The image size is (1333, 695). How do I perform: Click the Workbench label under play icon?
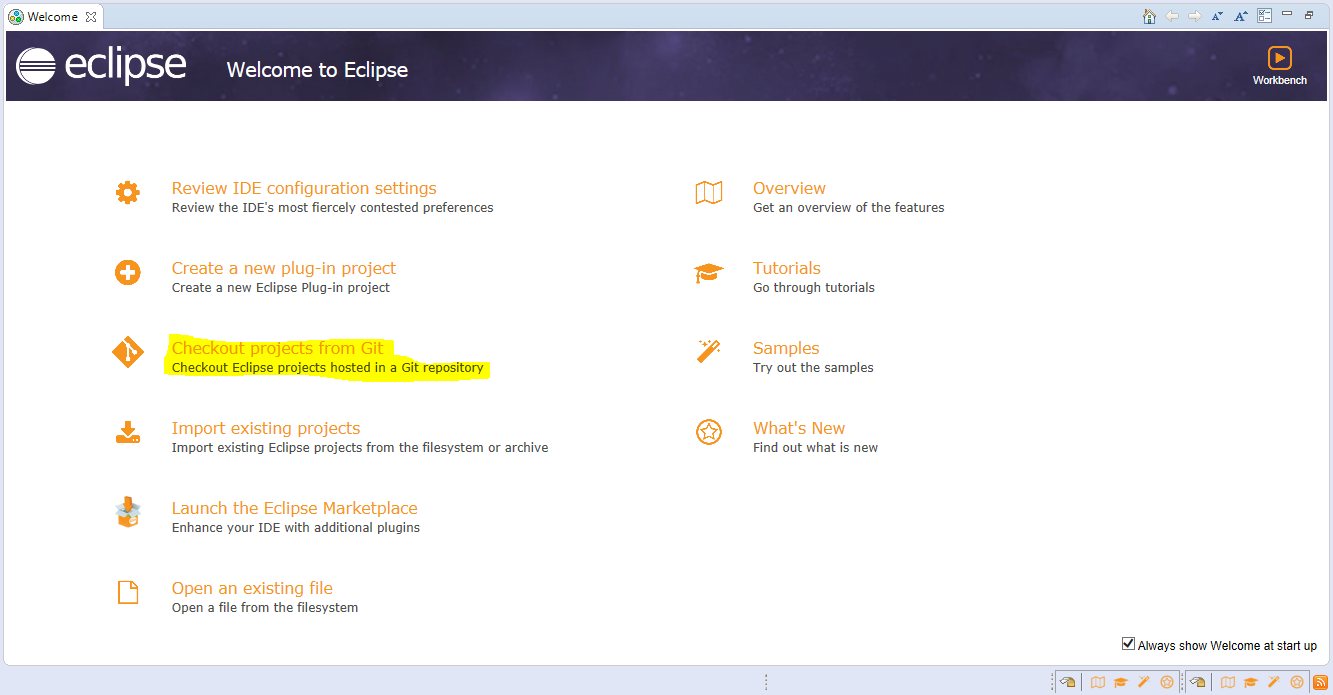tap(1279, 80)
